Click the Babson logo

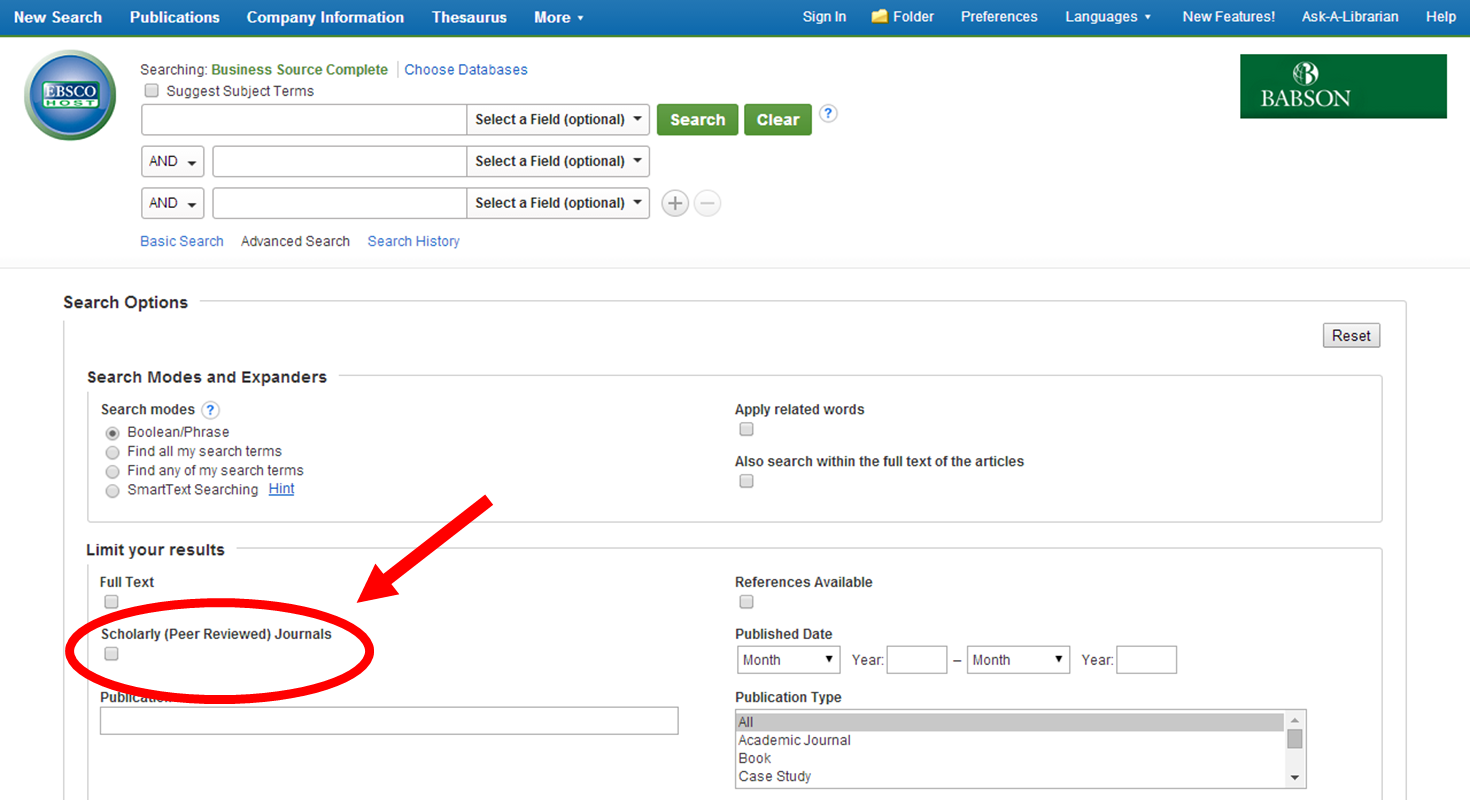click(1343, 86)
